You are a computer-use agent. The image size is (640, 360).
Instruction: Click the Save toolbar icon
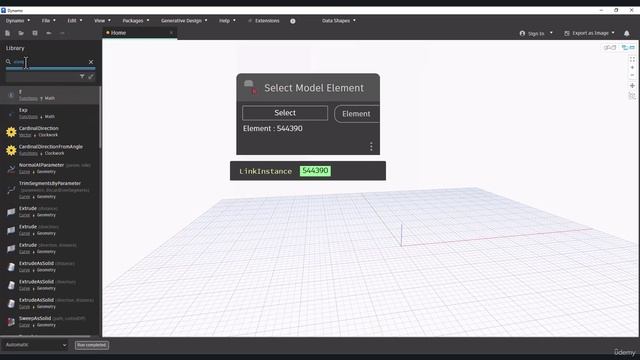[35, 33]
